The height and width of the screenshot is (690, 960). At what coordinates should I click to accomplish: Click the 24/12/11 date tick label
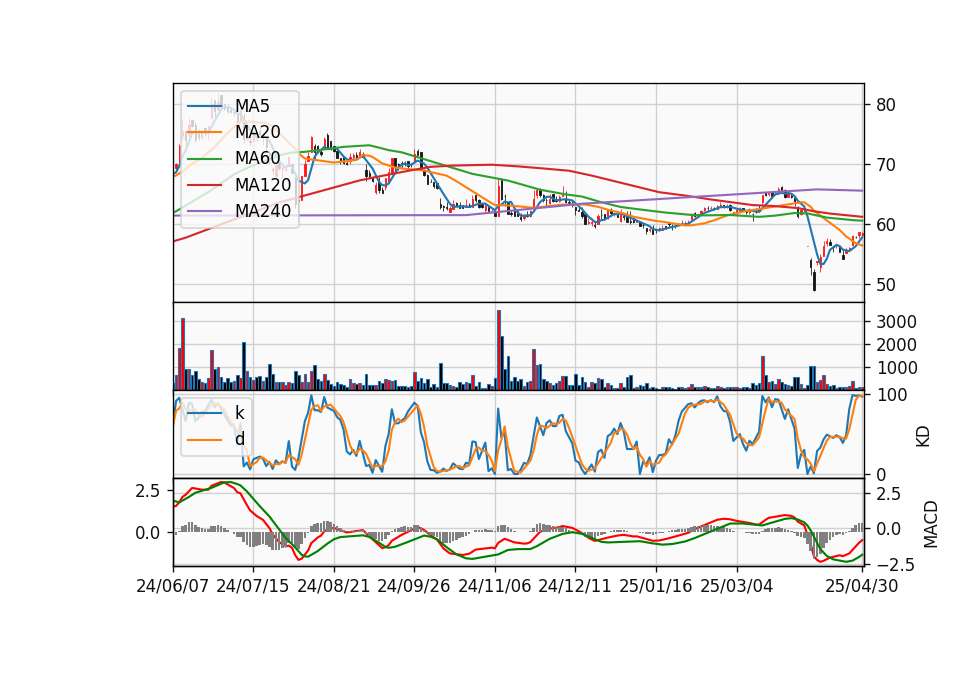[x=575, y=586]
